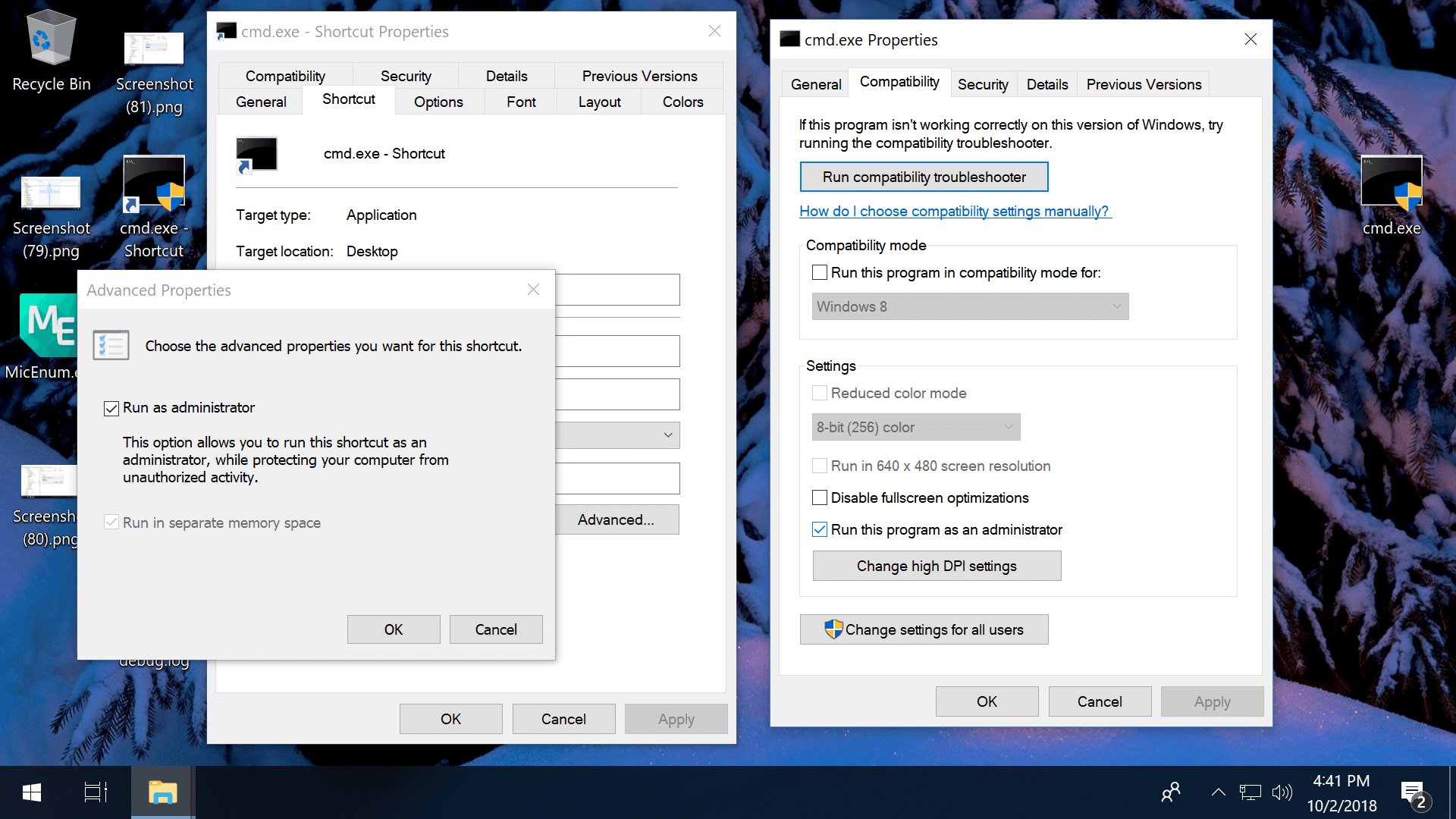Click the Change high DPI settings button

(937, 566)
